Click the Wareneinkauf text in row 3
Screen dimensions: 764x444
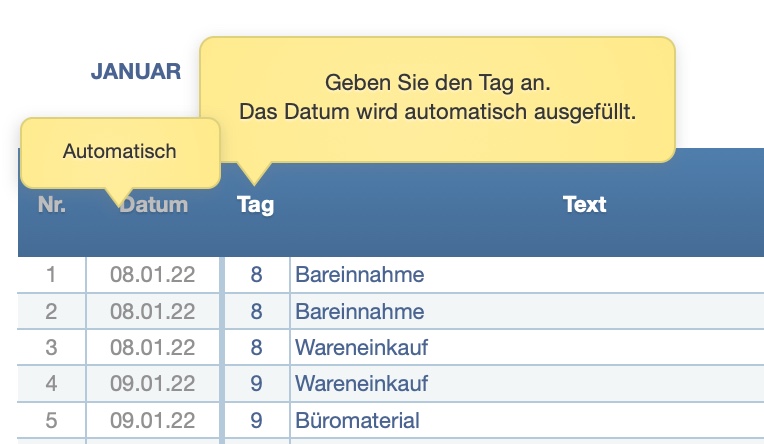[361, 348]
